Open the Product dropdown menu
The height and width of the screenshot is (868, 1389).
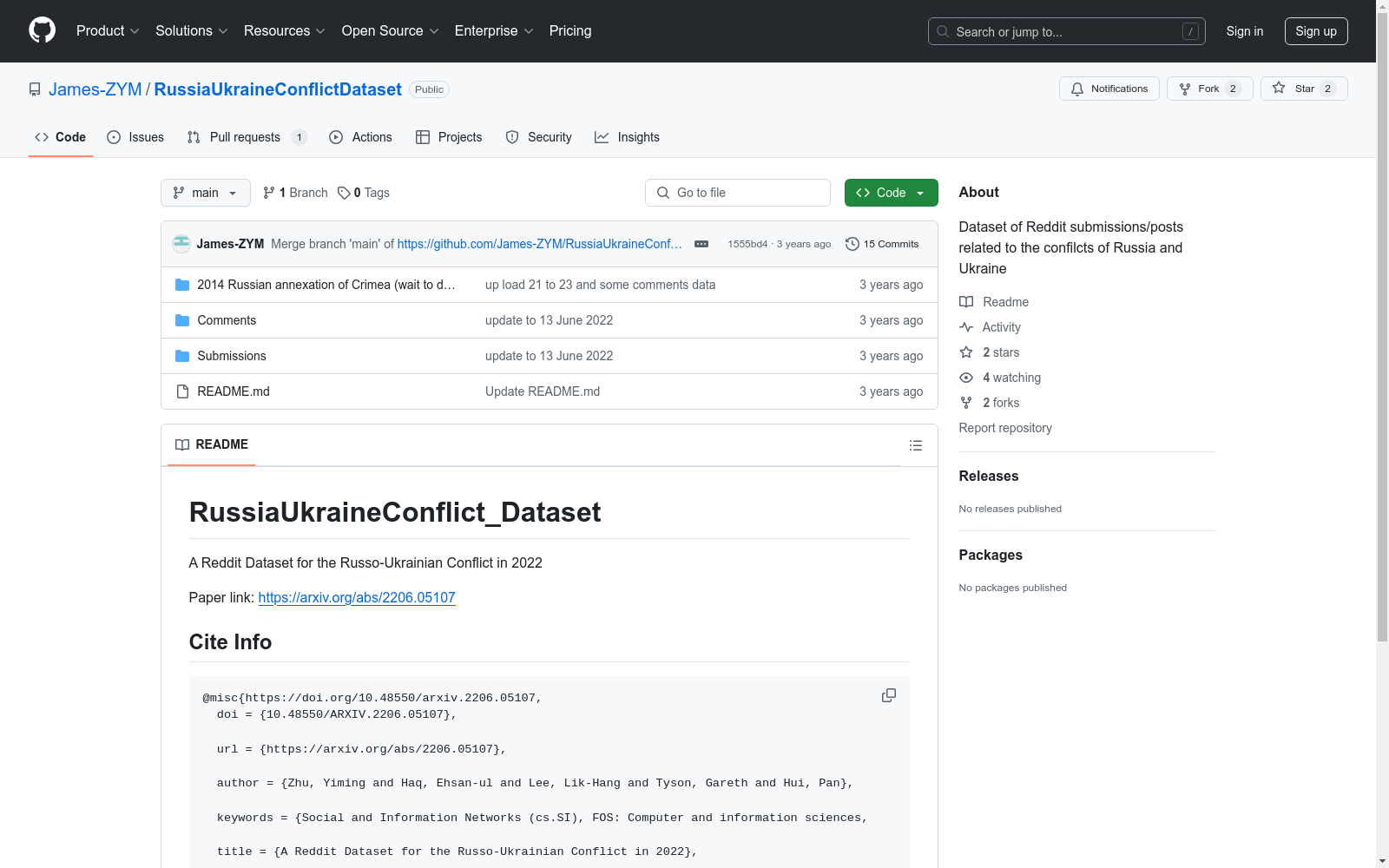108,30
